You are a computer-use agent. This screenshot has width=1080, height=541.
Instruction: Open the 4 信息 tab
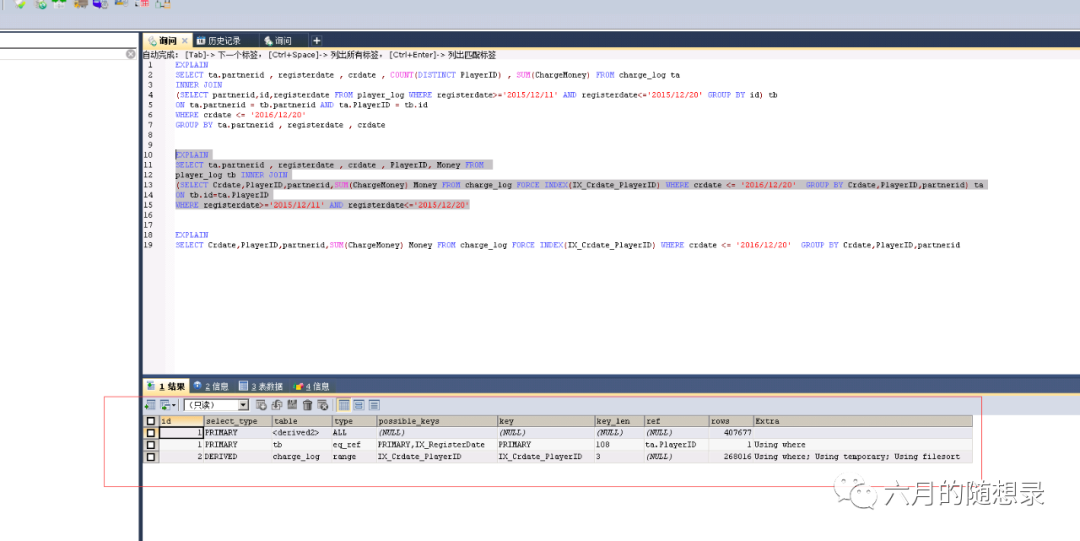312,387
